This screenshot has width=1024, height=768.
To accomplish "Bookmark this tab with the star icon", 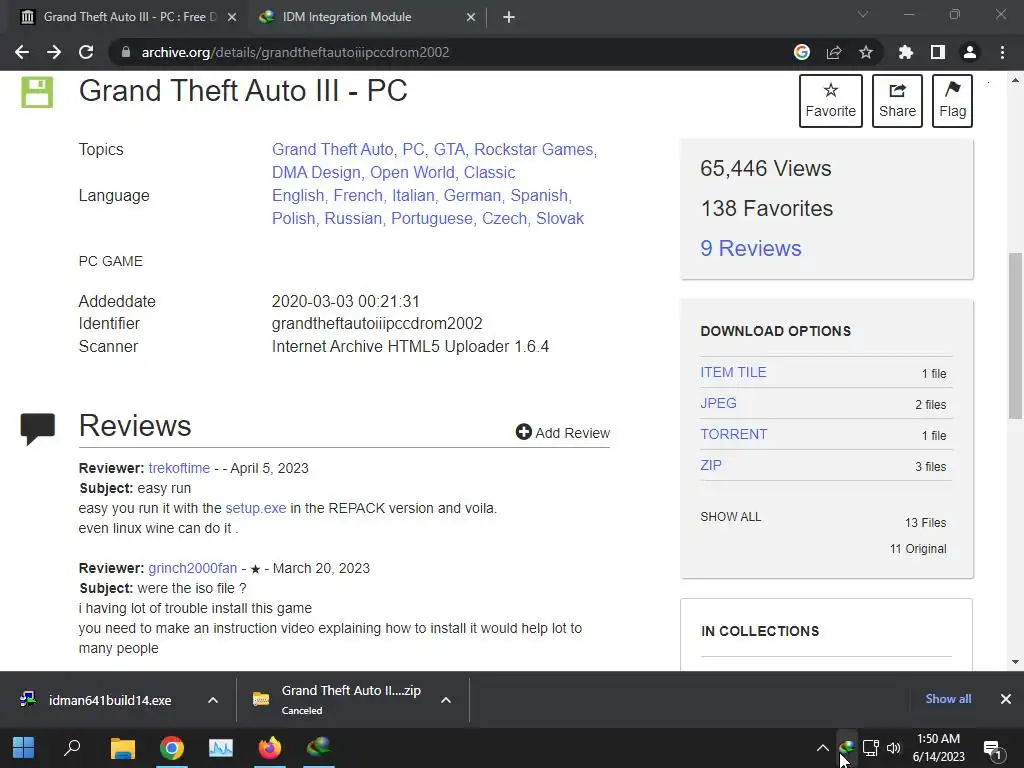I will point(865,52).
